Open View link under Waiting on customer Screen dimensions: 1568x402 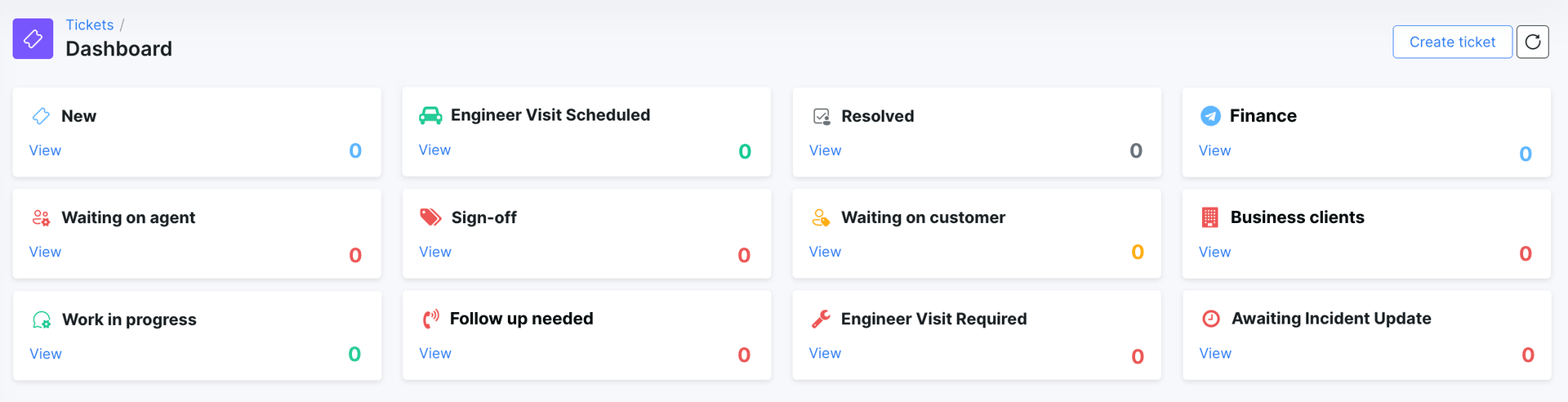coord(825,252)
